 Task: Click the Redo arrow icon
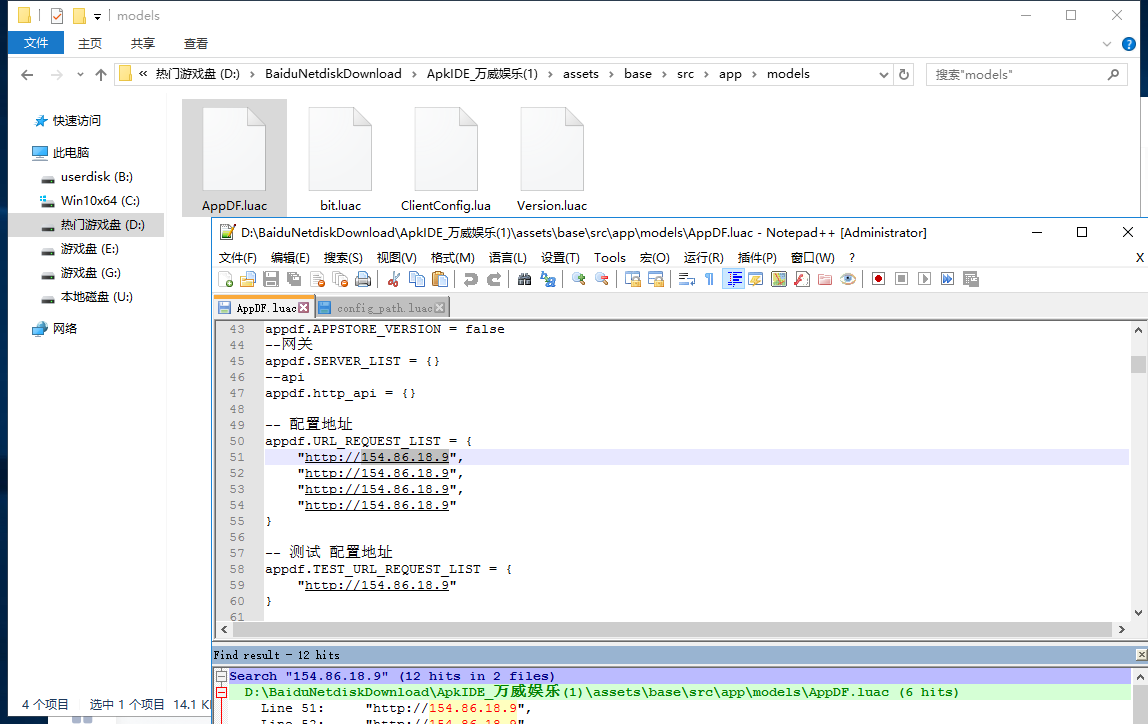[x=494, y=279]
